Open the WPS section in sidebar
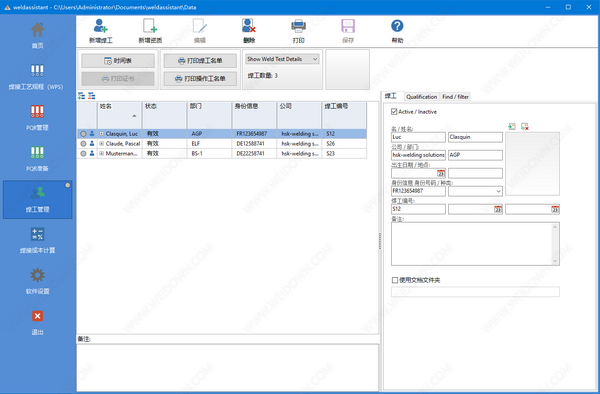Image resolution: width=600 pixels, height=394 pixels. click(x=37, y=70)
